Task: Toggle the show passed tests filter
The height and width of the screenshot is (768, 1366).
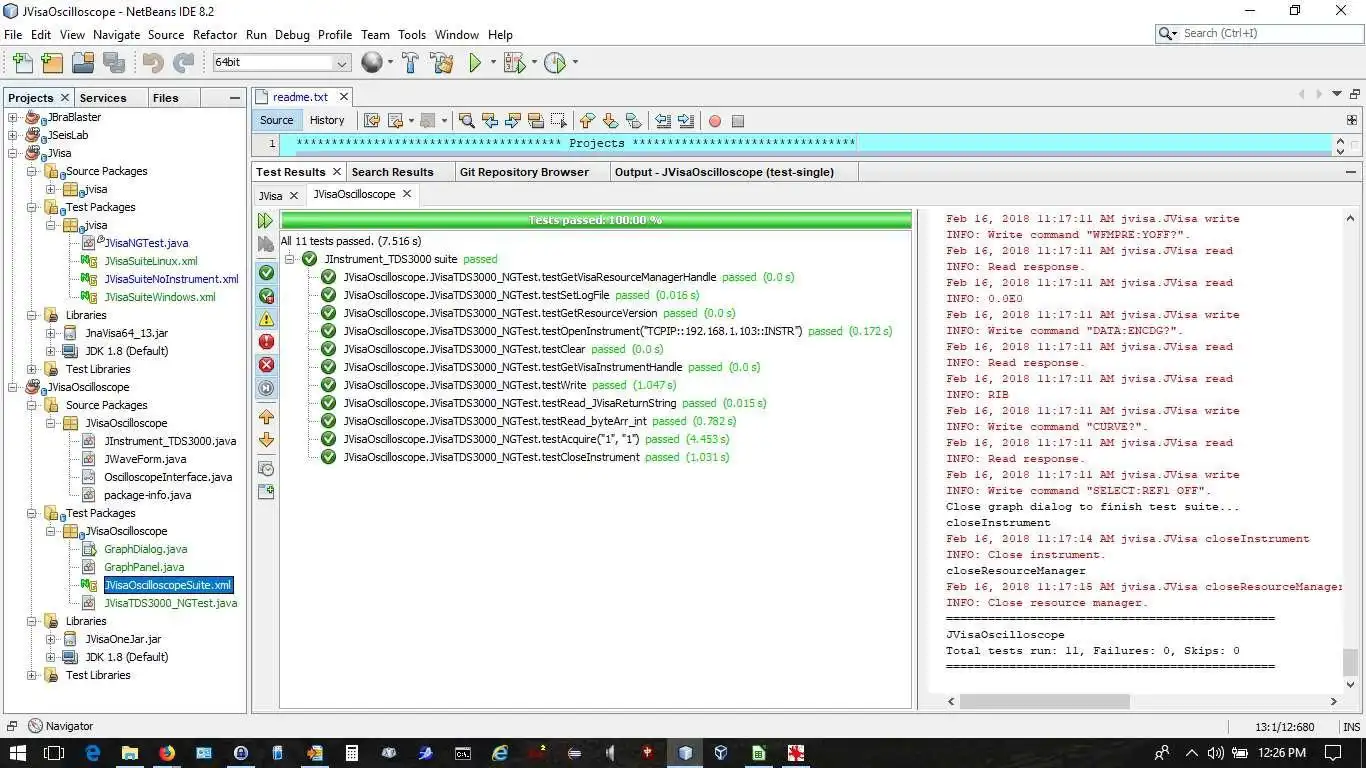Action: click(266, 272)
